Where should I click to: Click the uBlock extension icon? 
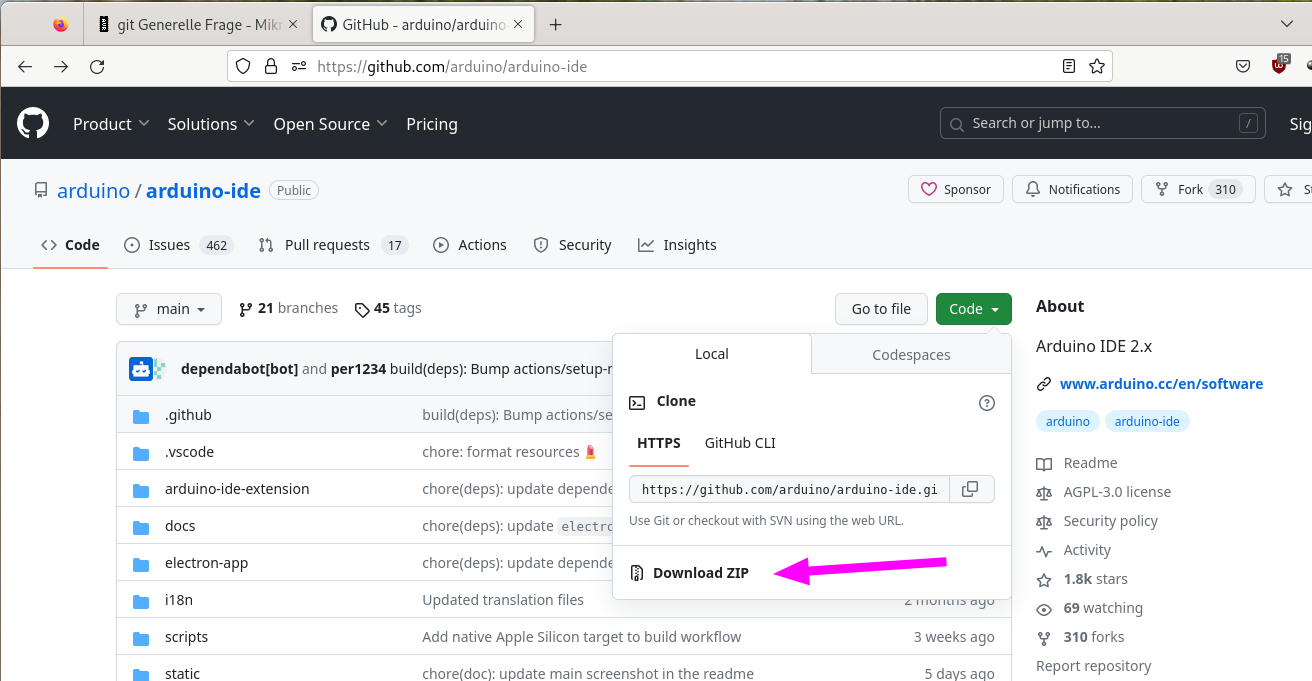(x=1279, y=65)
